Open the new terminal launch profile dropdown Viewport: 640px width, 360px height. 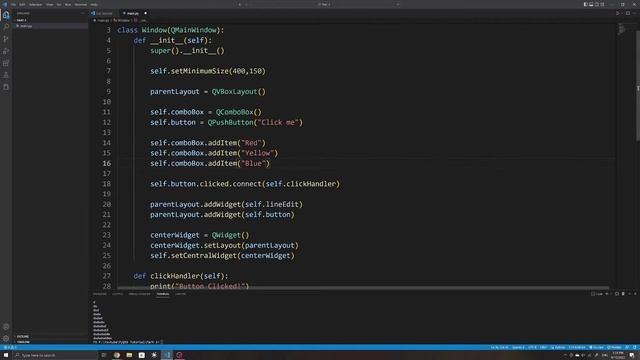coord(607,294)
